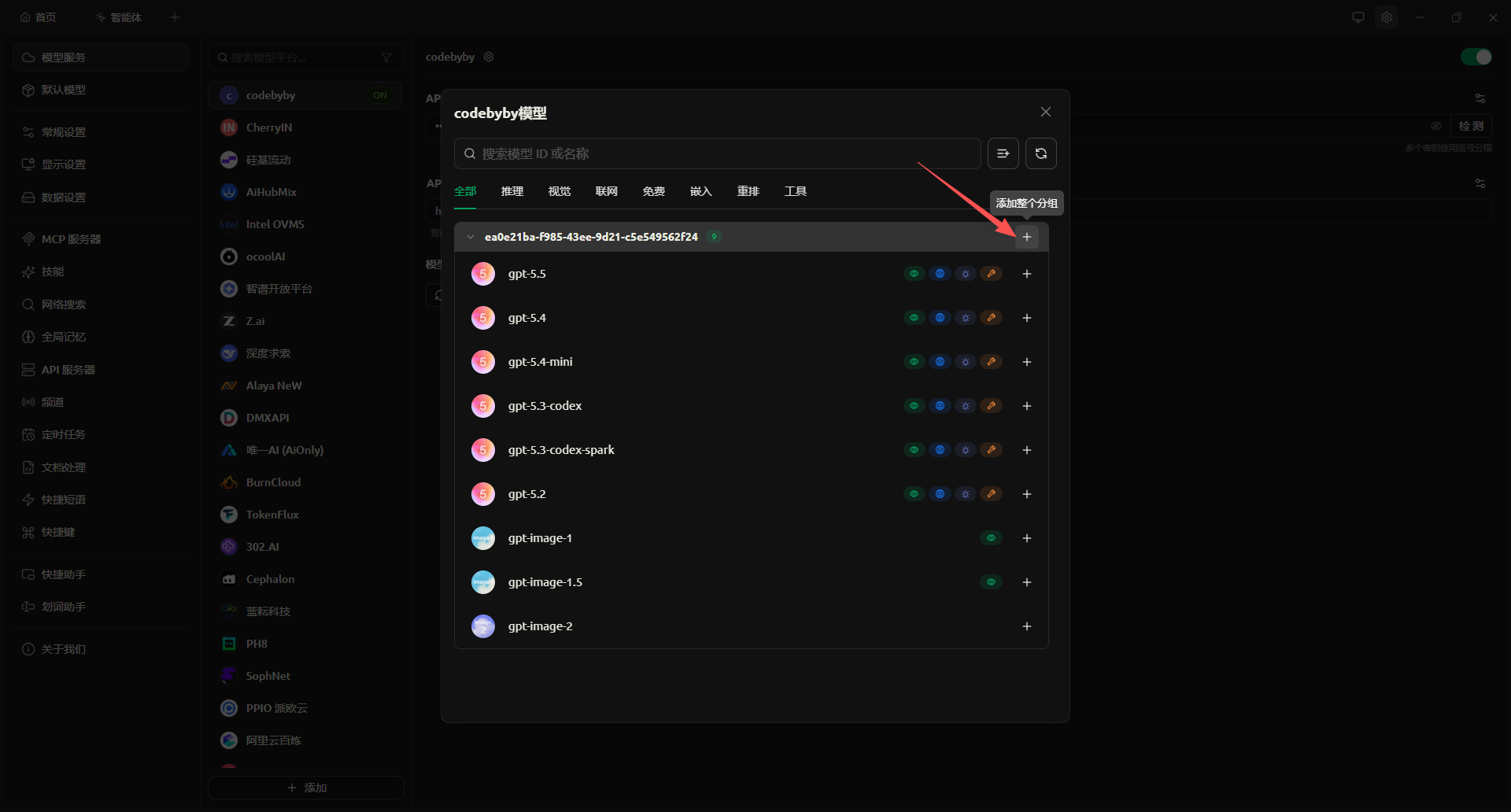
Task: Open 数据设置 in the sidebar
Action: click(x=100, y=197)
